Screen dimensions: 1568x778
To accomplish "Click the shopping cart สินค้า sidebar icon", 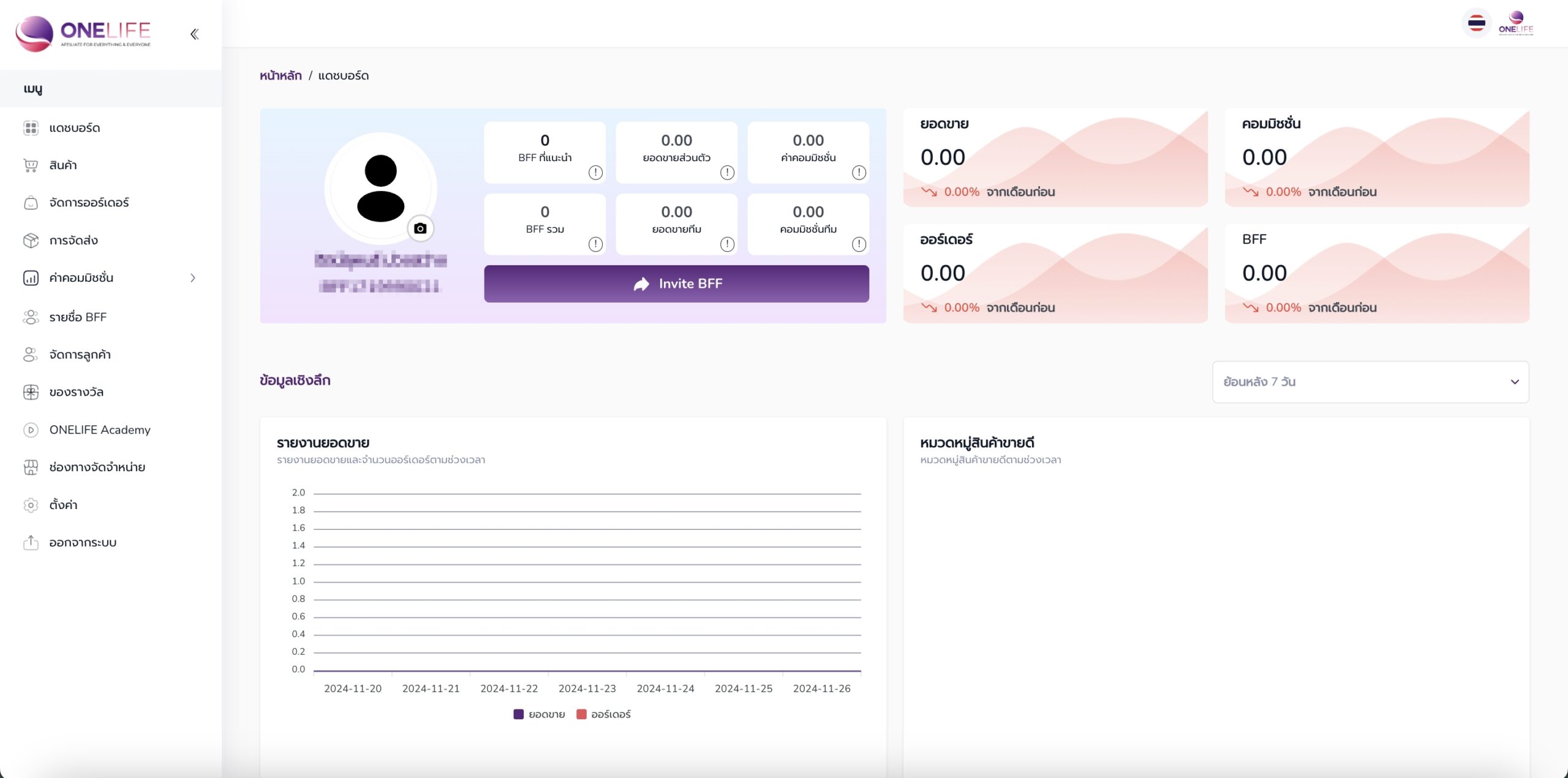I will (x=31, y=165).
